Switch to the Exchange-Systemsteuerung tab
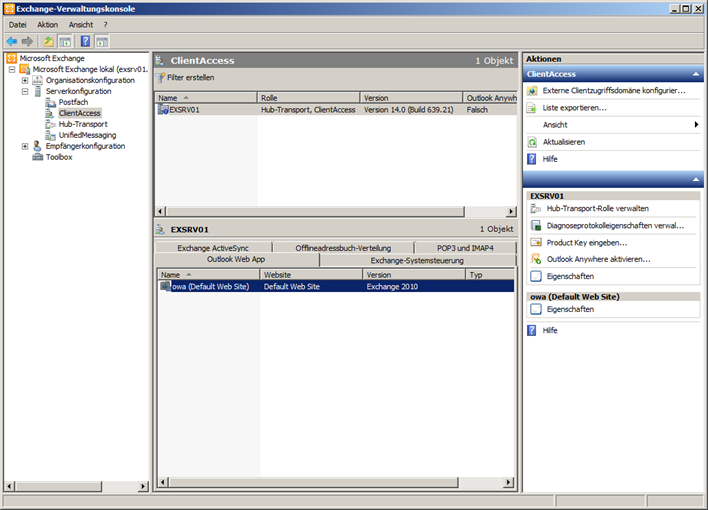Screen dimensions: 708x510 (417, 261)
